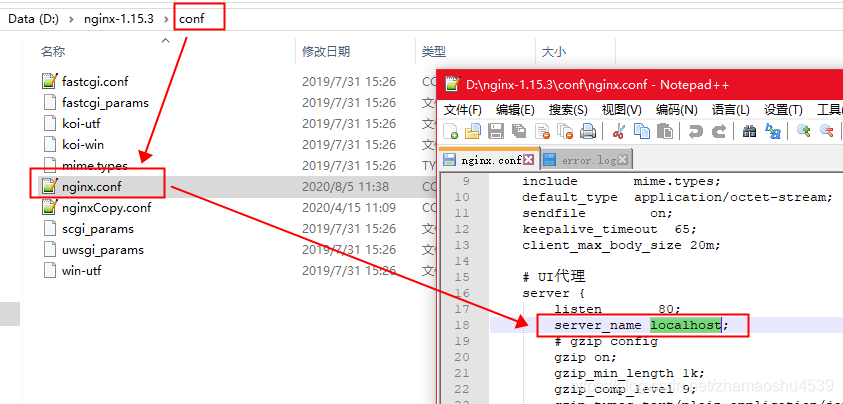
Task: Click the Save All icon in Notepad++
Action: point(519,131)
